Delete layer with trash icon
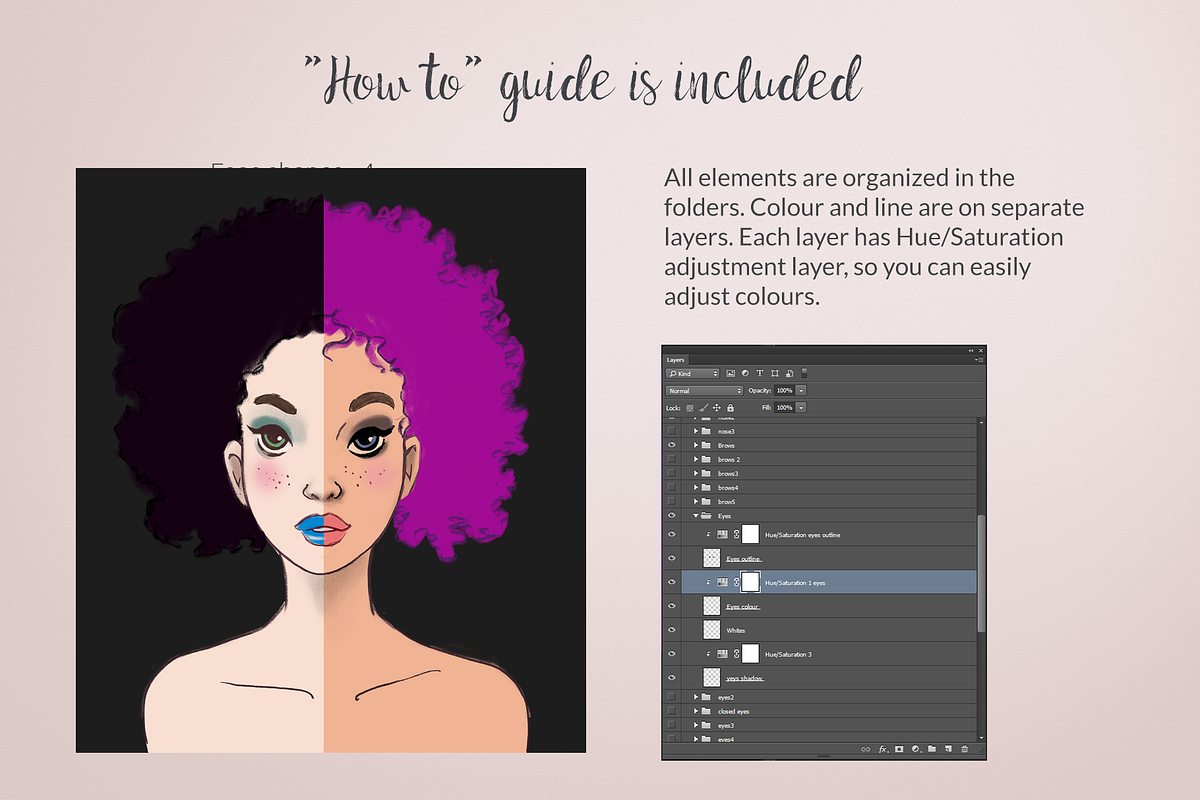 (964, 749)
